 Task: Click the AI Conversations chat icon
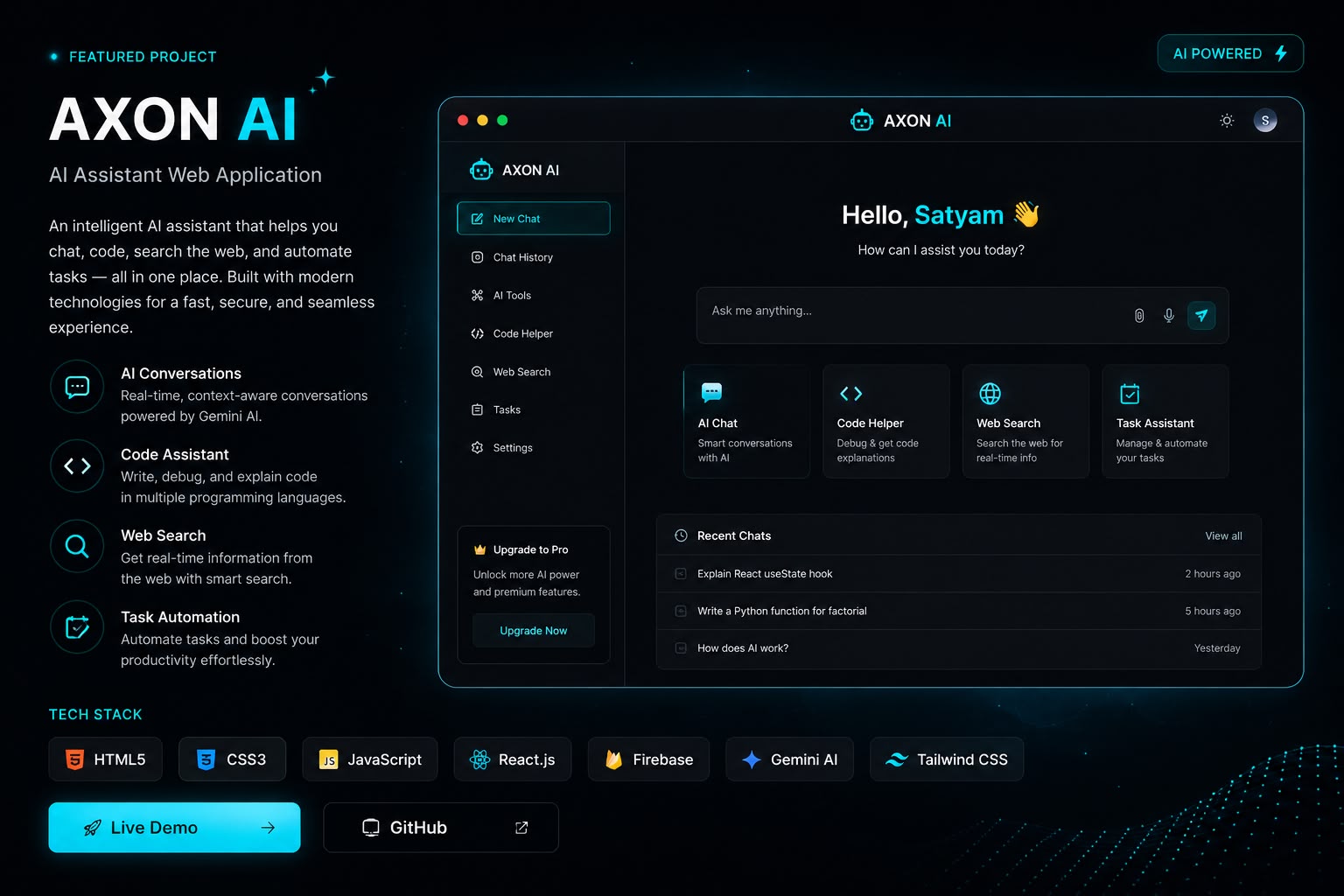pos(77,387)
